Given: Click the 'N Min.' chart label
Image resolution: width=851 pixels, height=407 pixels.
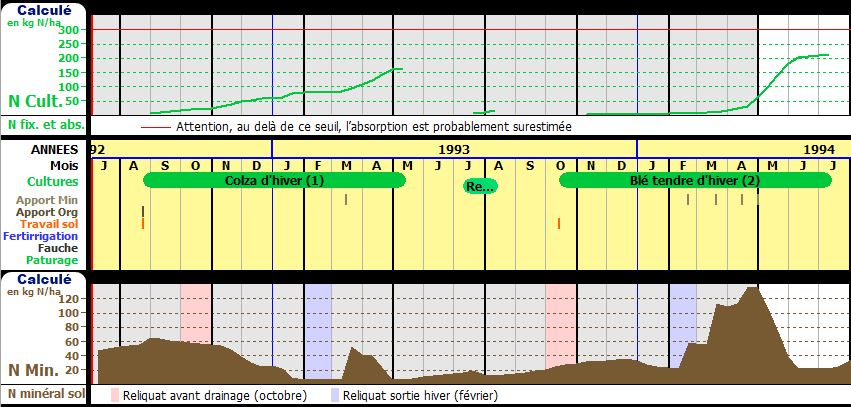Looking at the screenshot, I should [x=34, y=371].
